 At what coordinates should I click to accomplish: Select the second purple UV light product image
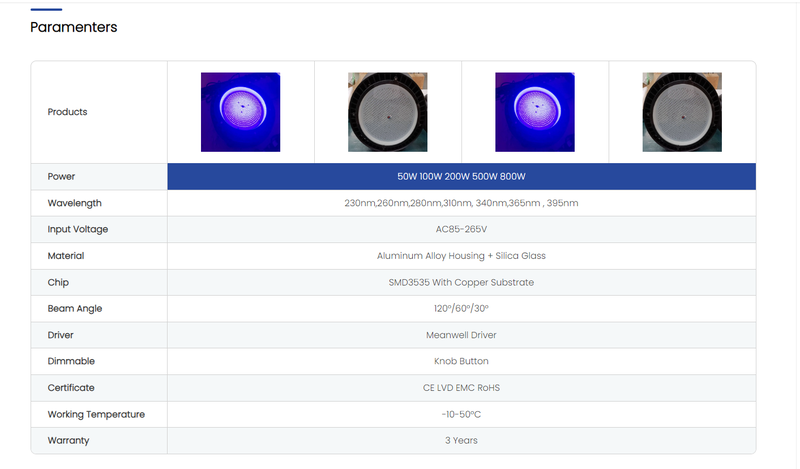pos(535,112)
